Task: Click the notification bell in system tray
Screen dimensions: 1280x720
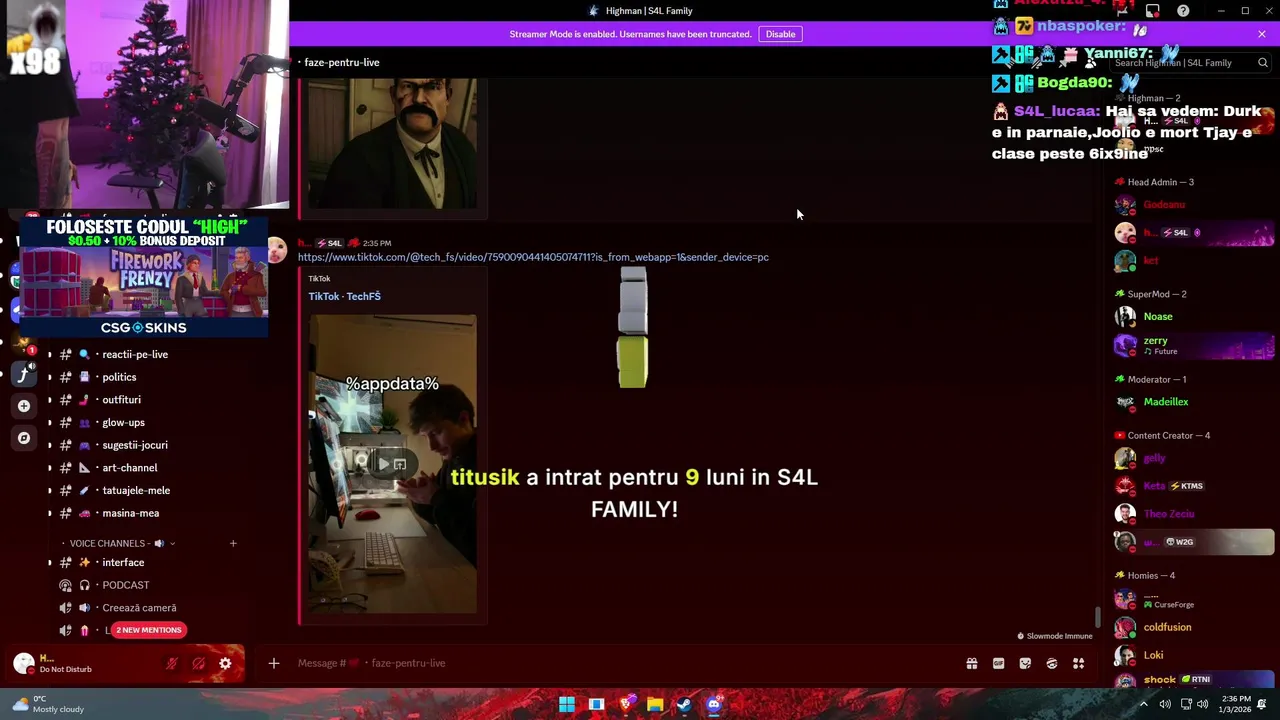Action: pos(1262,704)
